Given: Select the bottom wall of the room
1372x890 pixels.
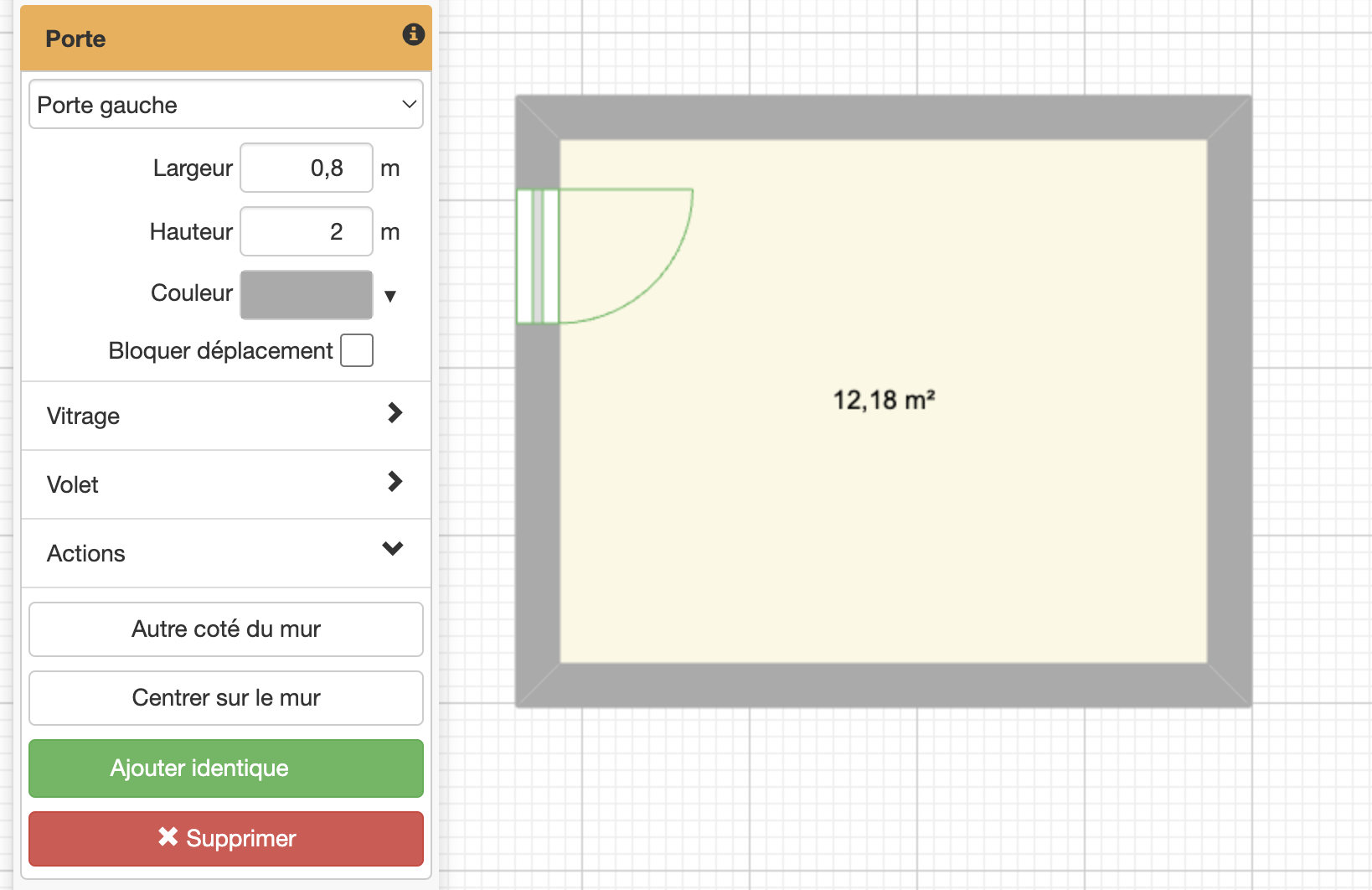Looking at the screenshot, I should click(883, 685).
